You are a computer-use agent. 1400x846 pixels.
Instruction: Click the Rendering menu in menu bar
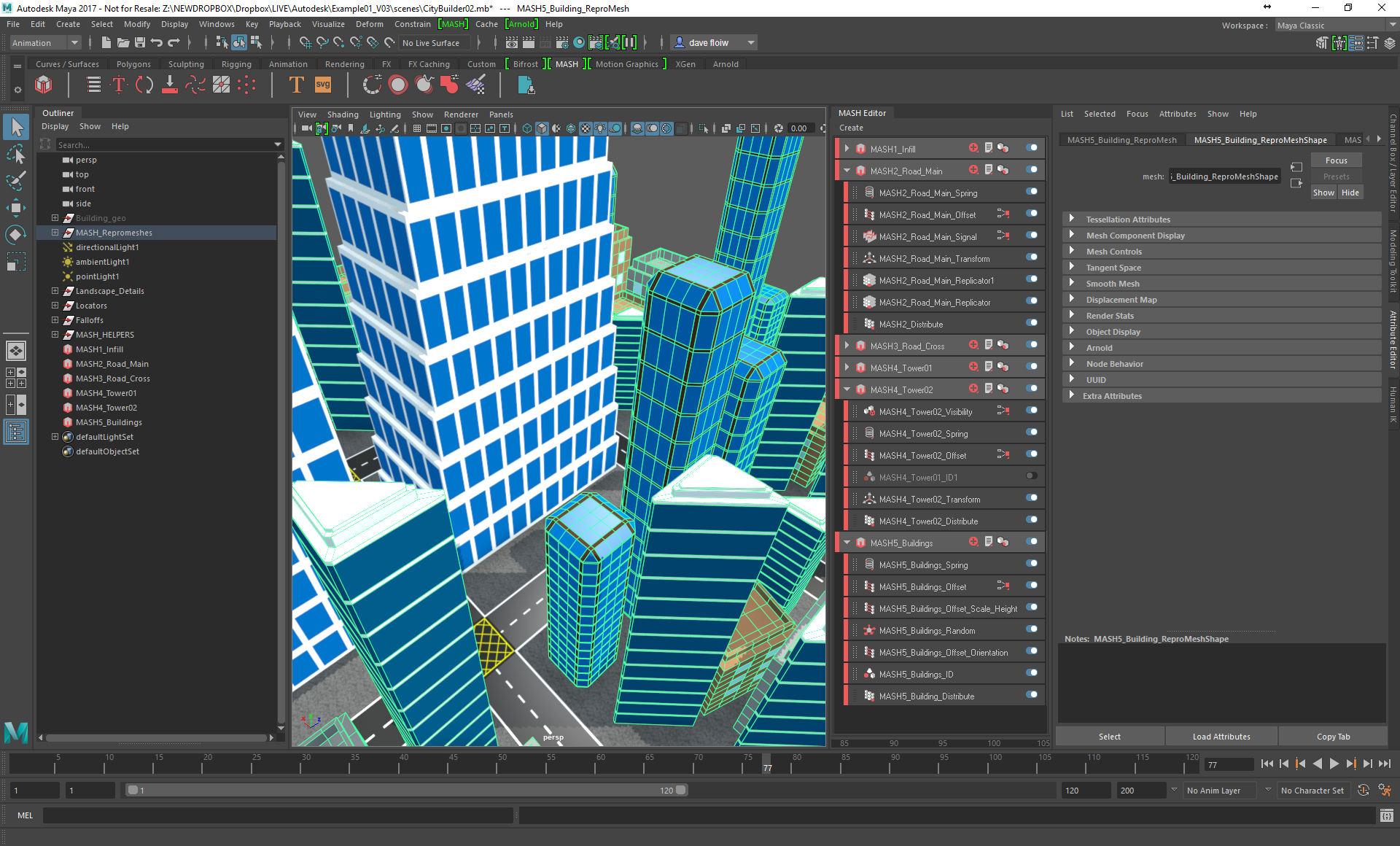(x=345, y=63)
